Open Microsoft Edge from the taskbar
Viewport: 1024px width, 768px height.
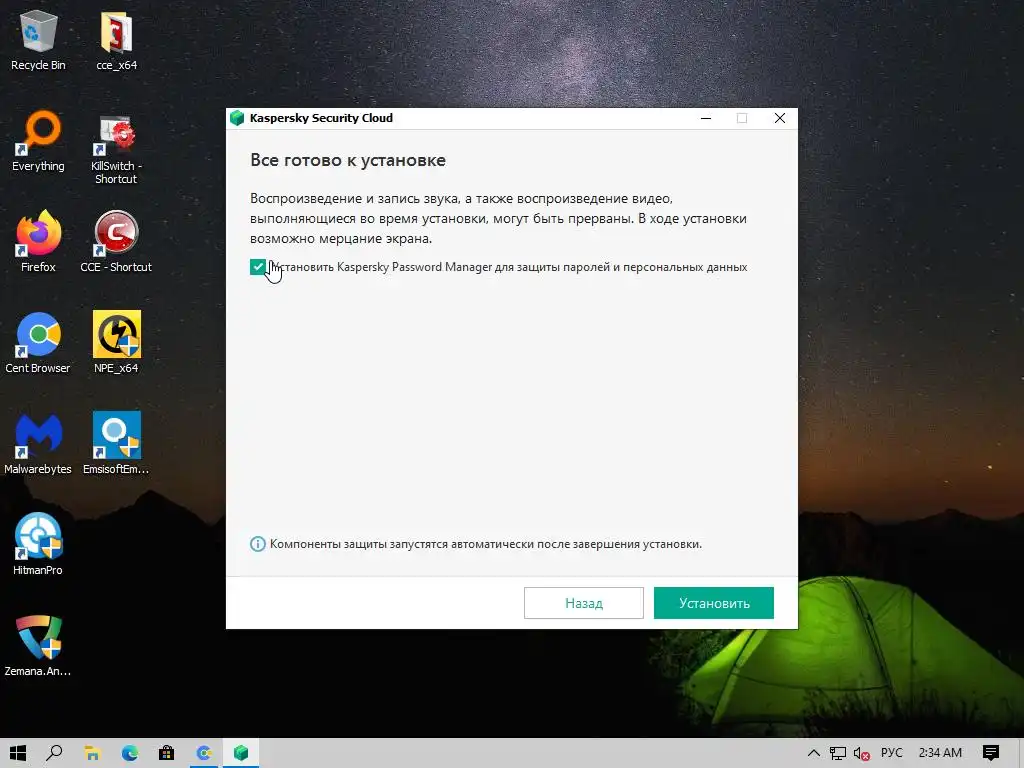pos(129,753)
